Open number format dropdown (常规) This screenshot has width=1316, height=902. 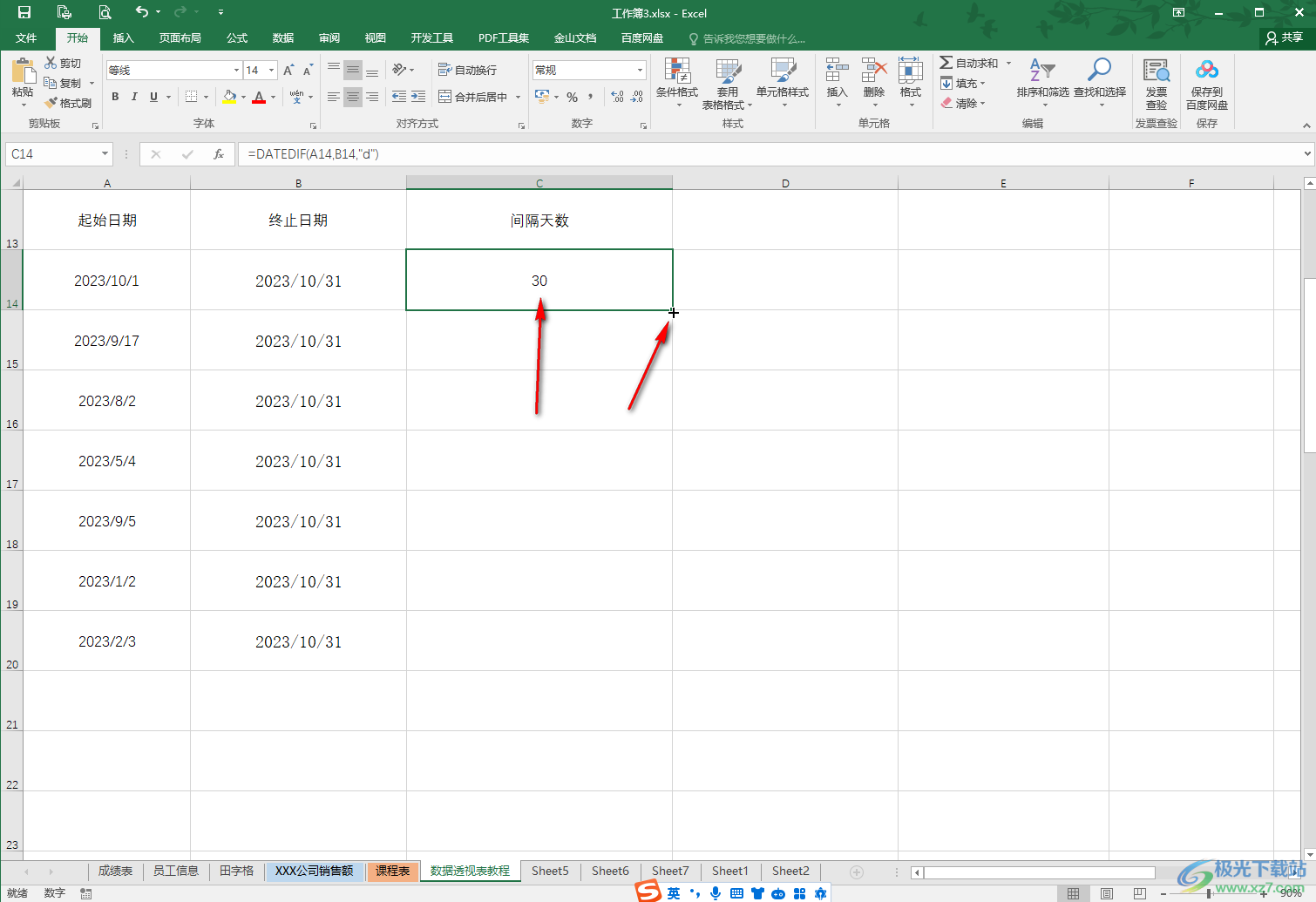coord(640,70)
